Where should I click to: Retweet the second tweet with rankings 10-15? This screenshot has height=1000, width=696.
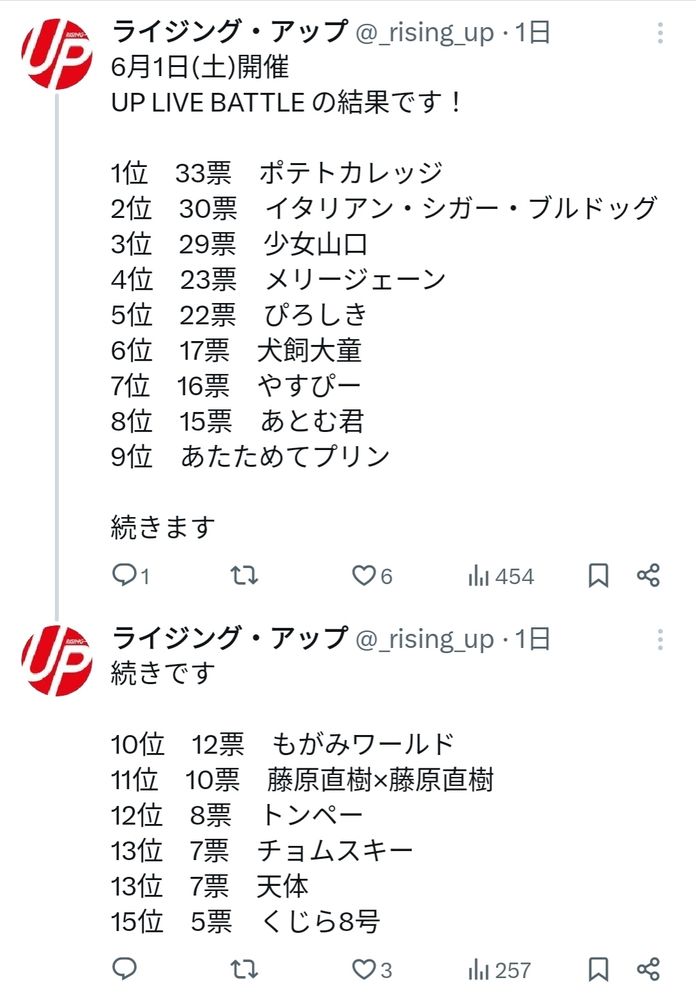[244, 968]
